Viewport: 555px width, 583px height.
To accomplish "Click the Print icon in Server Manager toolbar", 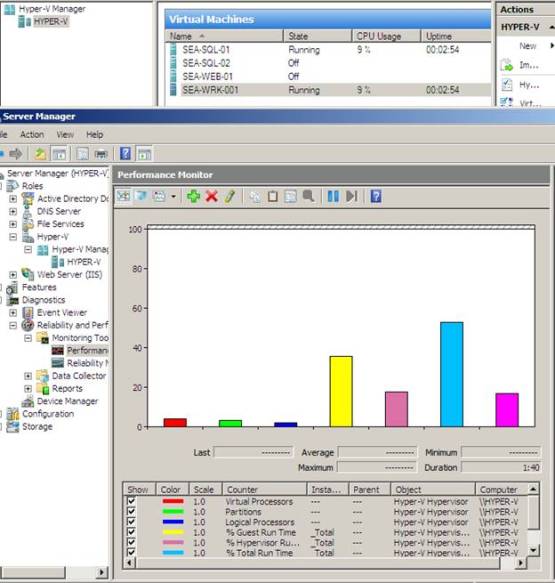I will coord(101,154).
